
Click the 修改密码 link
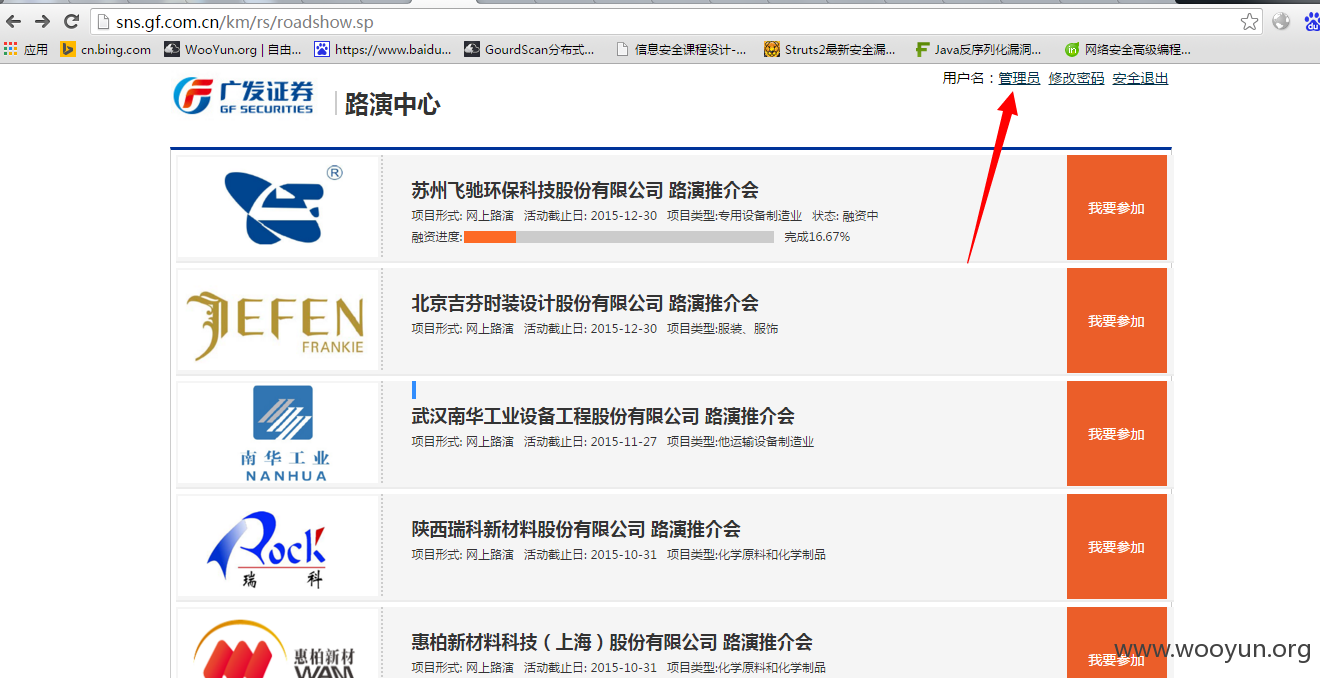1076,78
